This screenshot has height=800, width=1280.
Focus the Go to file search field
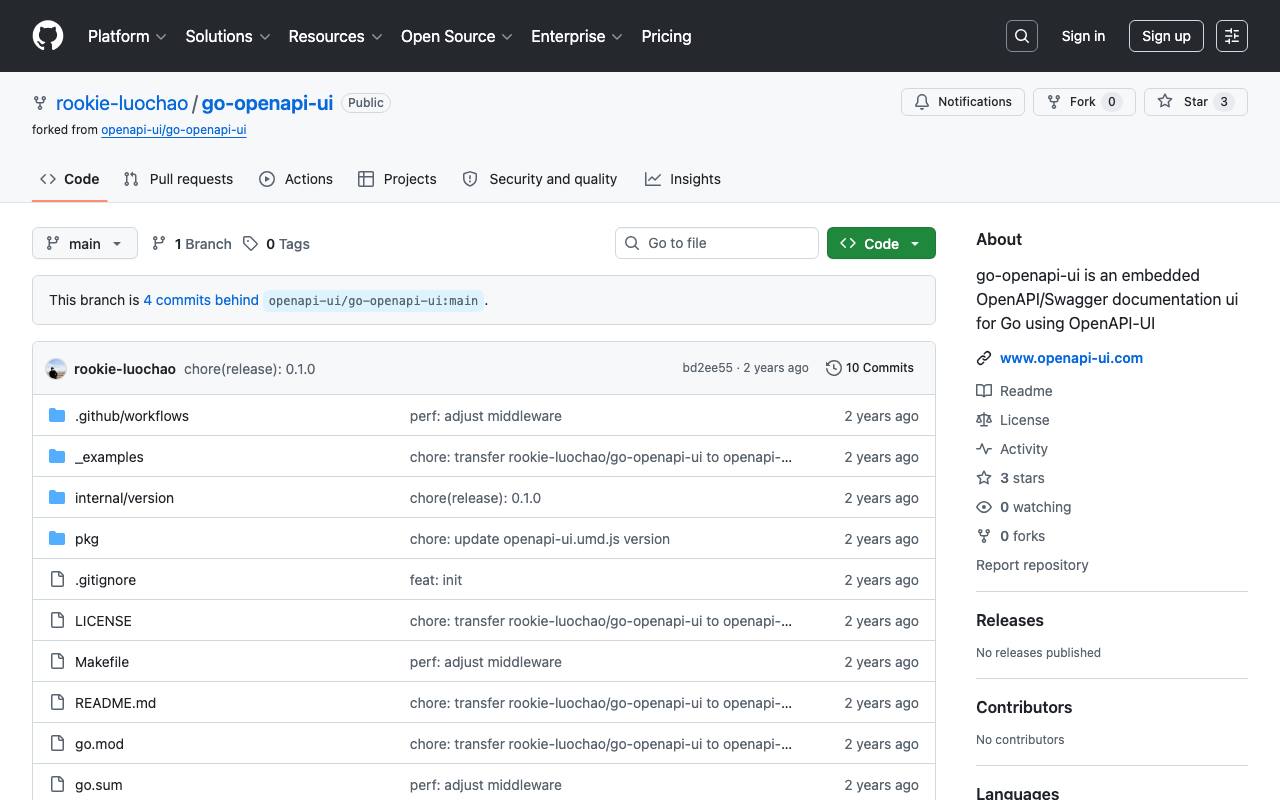coord(717,243)
